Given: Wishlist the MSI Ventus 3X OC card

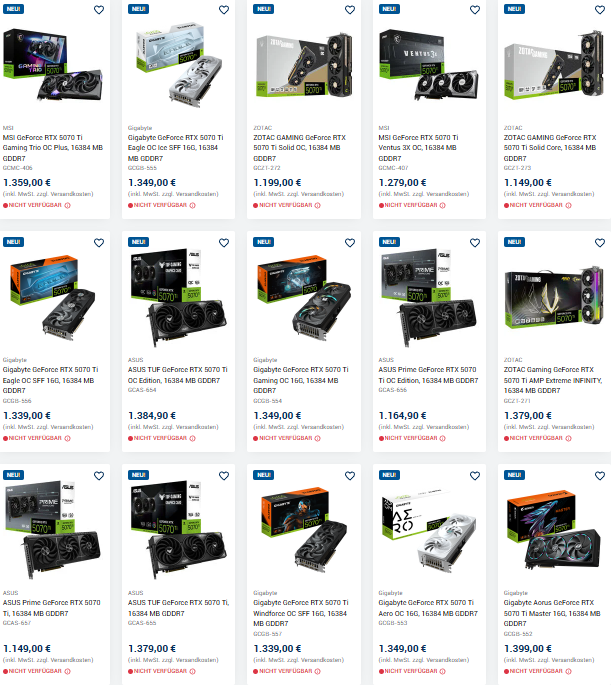Looking at the screenshot, I should tap(475, 10).
